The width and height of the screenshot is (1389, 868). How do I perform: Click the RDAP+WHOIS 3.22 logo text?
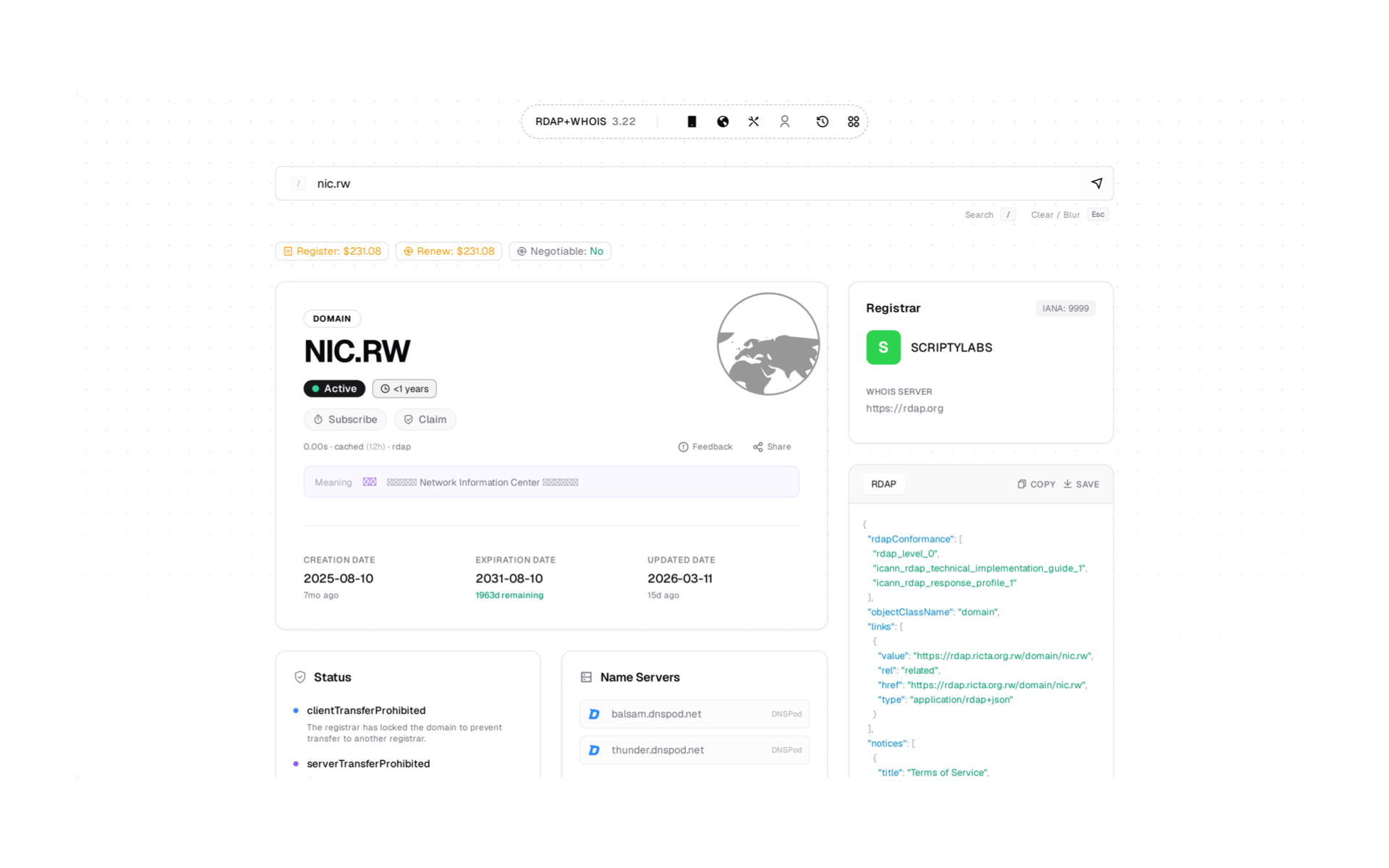(x=585, y=122)
